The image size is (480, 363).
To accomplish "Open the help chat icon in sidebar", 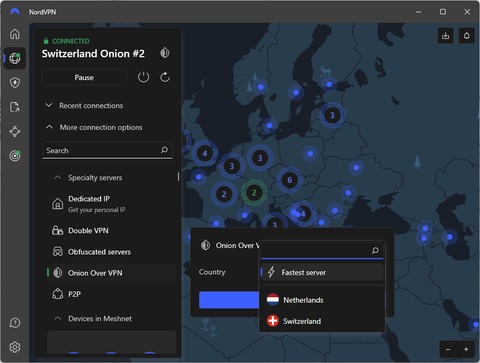I will (15, 323).
